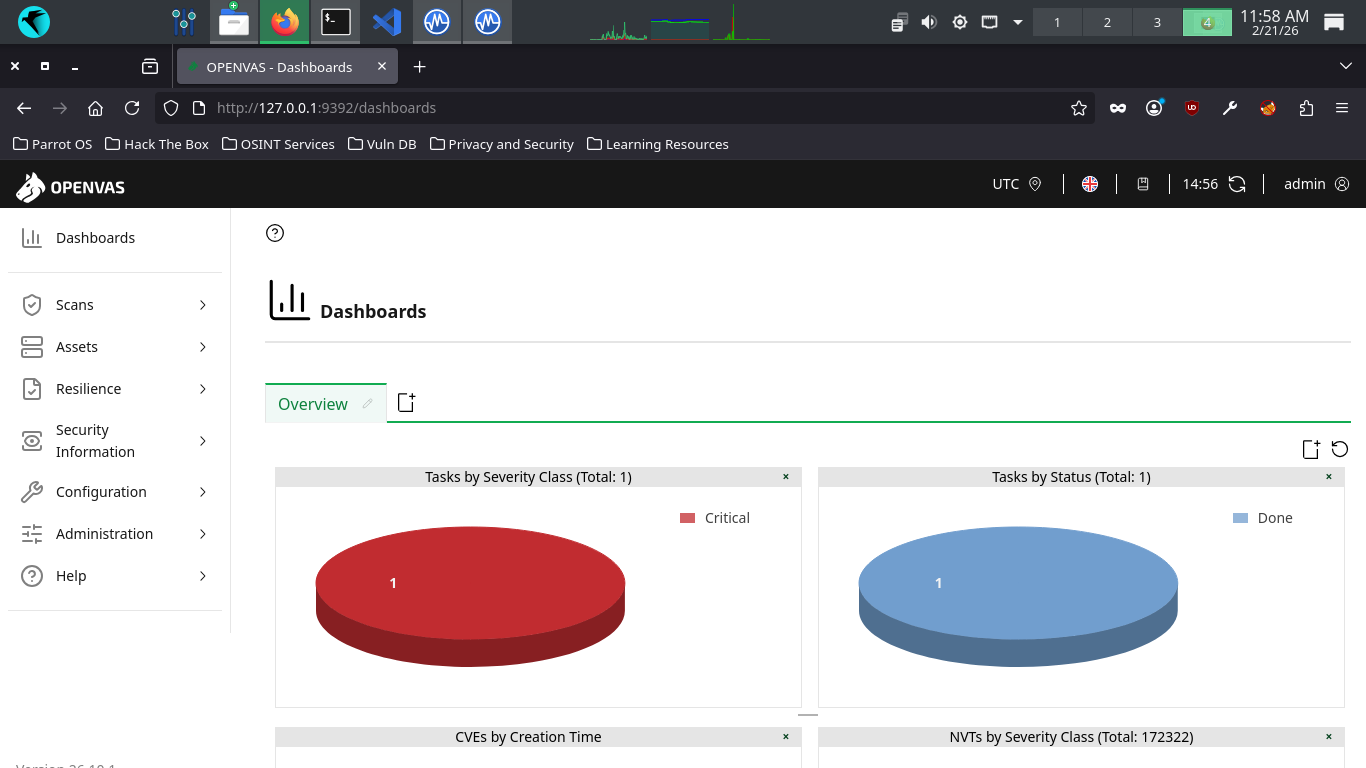Toggle the Done legend entry
Screen dimensions: 1366x768
(x=1263, y=518)
